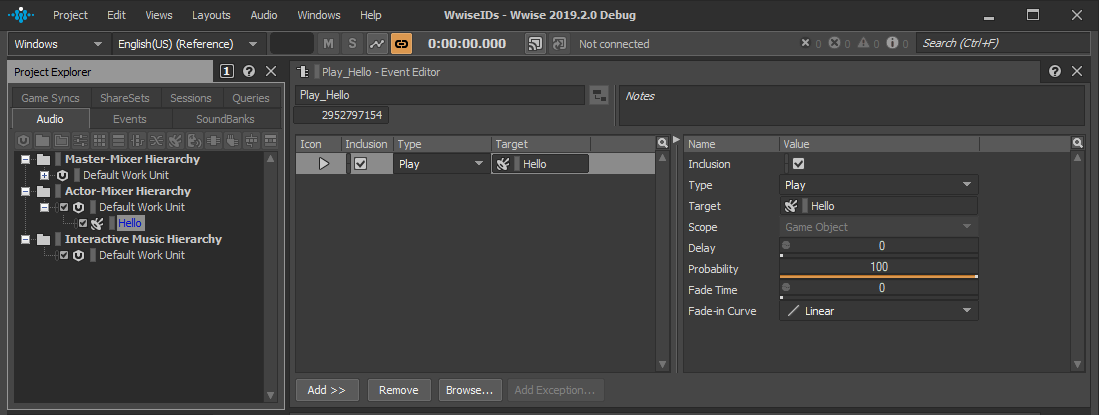Image resolution: width=1099 pixels, height=415 pixels.
Task: Open the Fade-in Curve Linear dropdown
Action: 878,311
